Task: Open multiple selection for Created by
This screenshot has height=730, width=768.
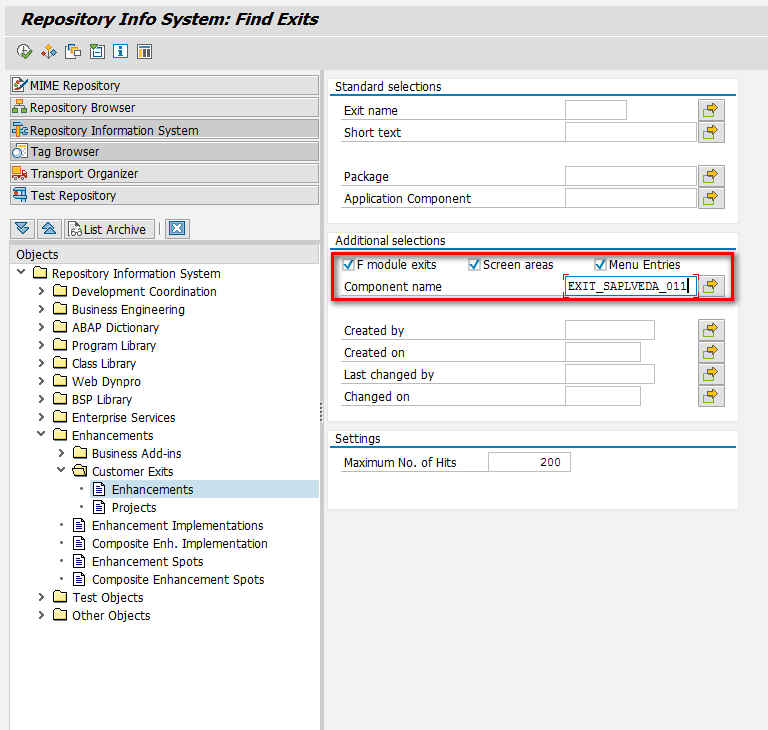Action: 711,330
